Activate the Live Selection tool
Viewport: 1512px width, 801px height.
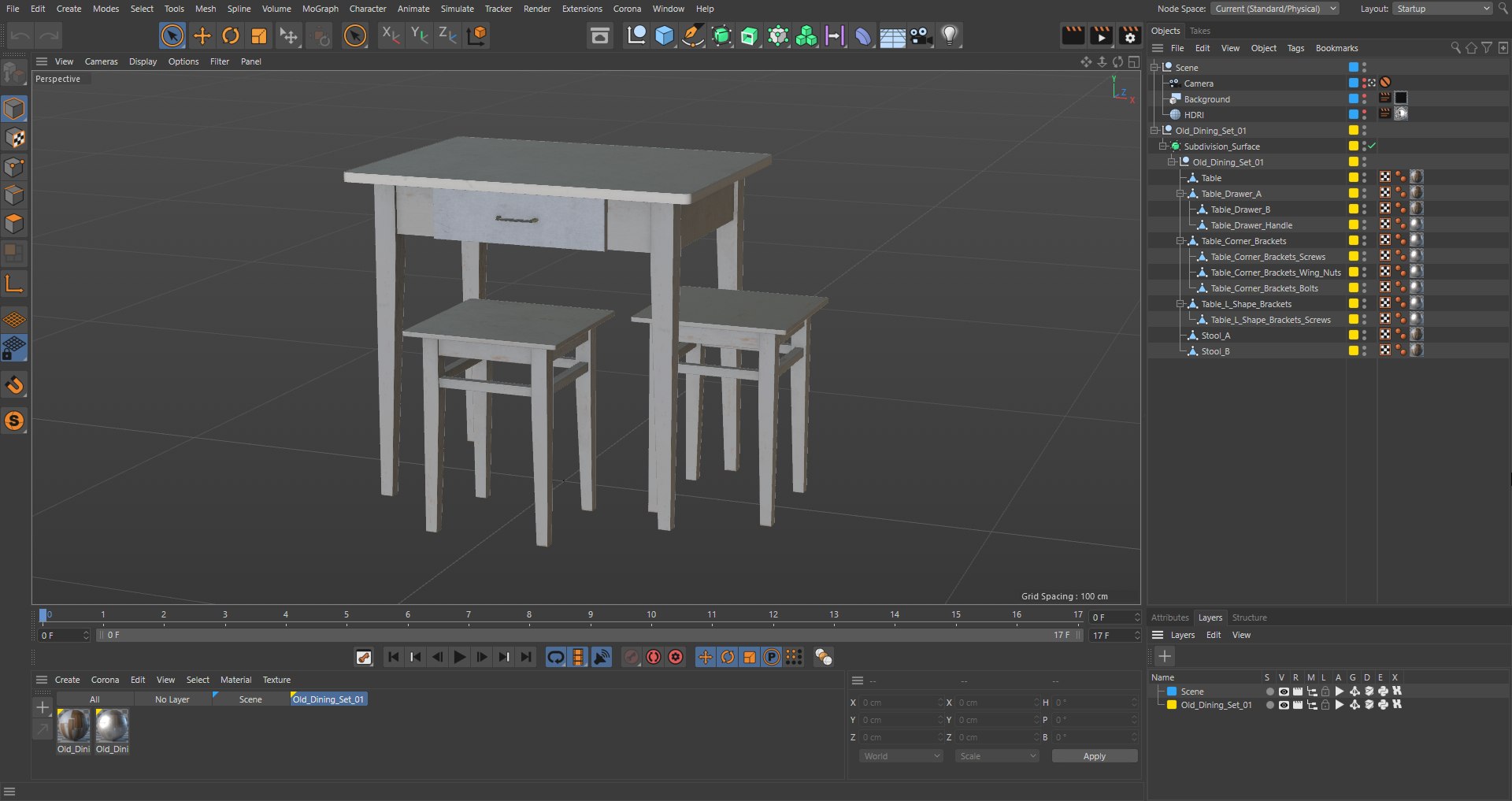tap(172, 35)
